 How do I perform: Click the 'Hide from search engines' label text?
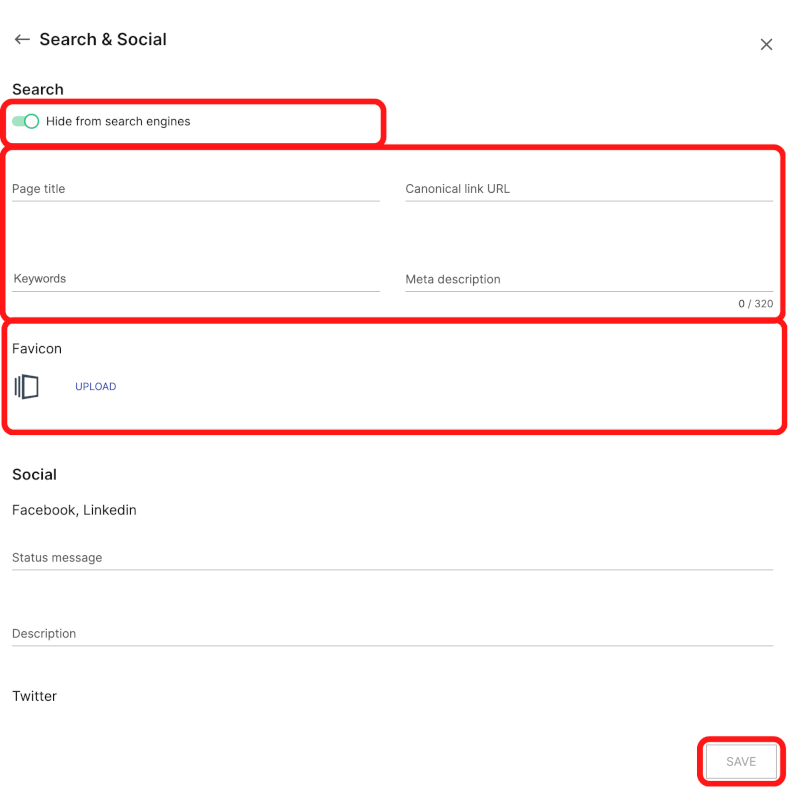point(118,121)
